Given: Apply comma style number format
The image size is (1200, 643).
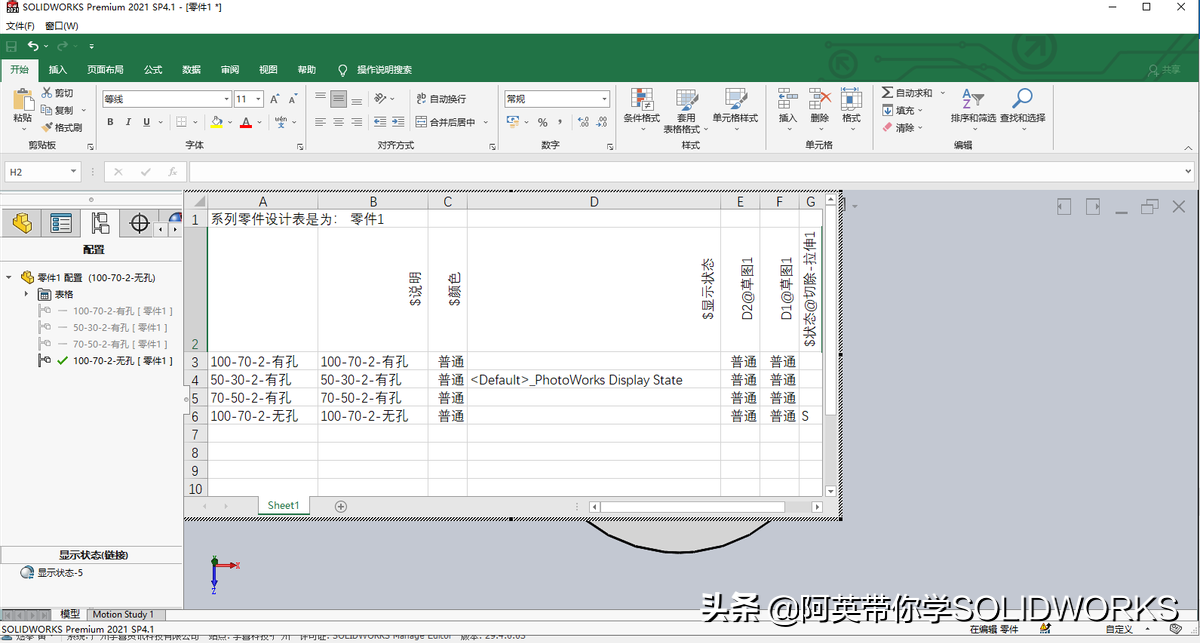Looking at the screenshot, I should 560,122.
